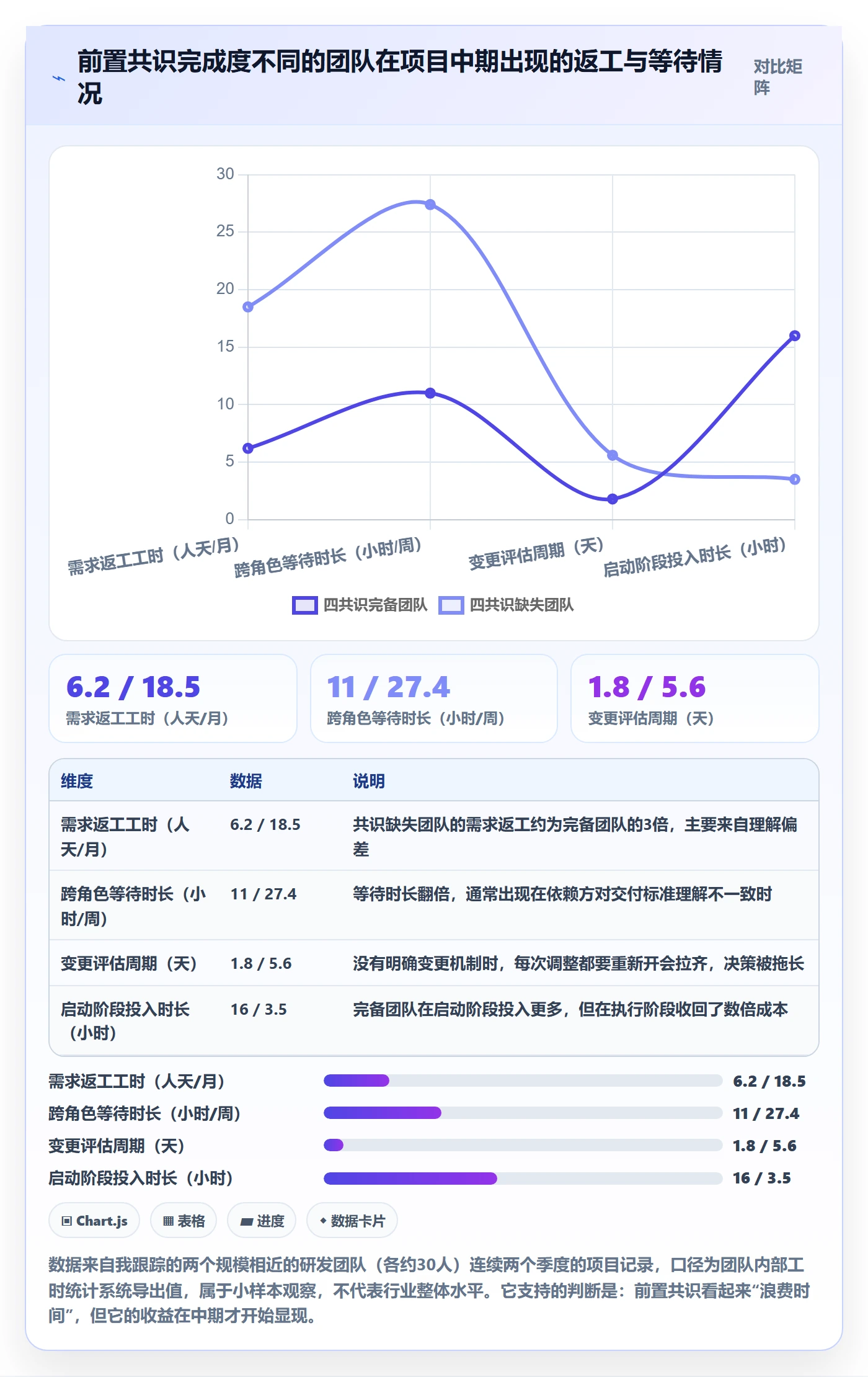Click the Chart.js tag

pos(94,1221)
